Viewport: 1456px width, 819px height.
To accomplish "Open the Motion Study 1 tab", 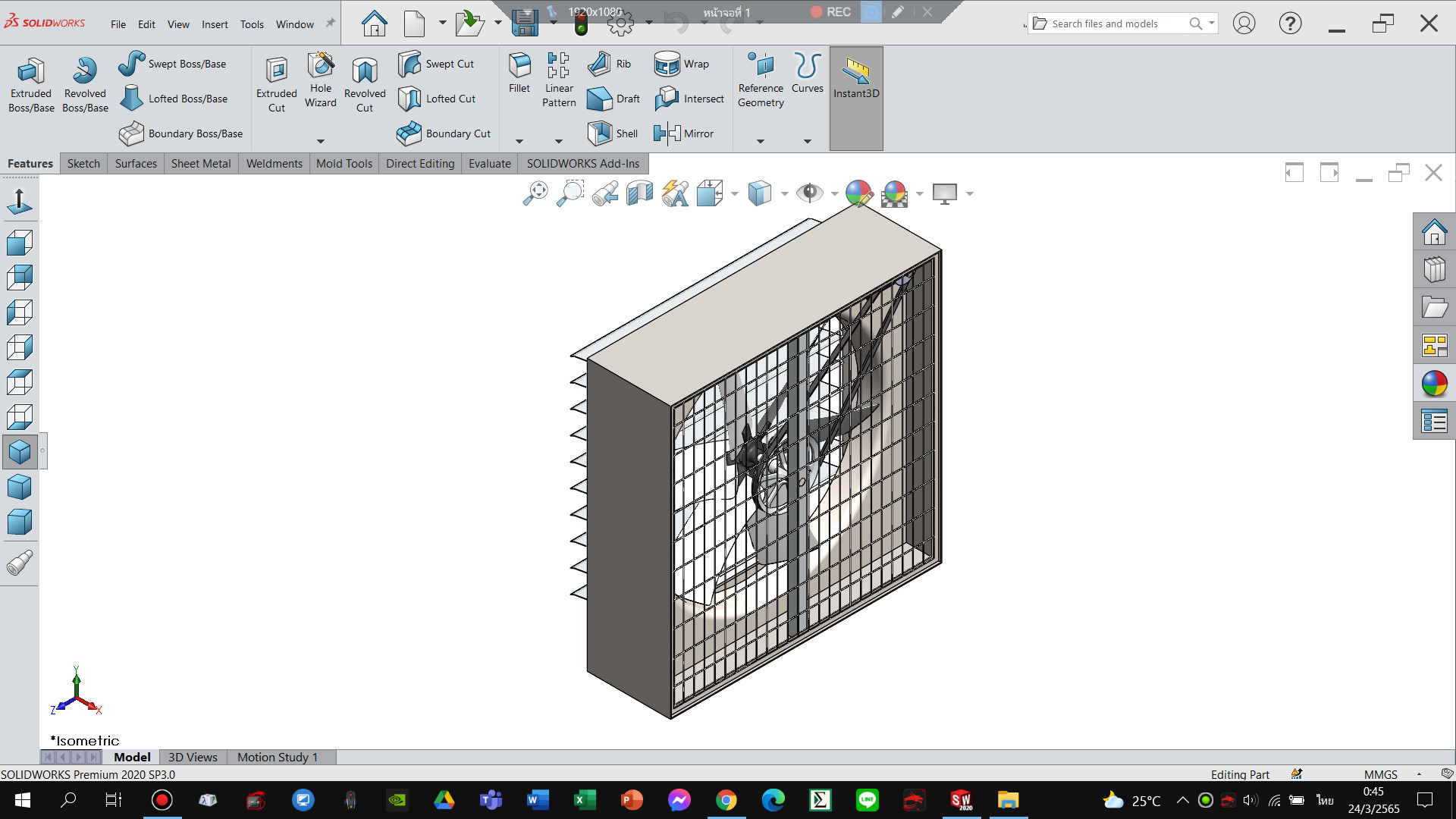I will [x=277, y=757].
